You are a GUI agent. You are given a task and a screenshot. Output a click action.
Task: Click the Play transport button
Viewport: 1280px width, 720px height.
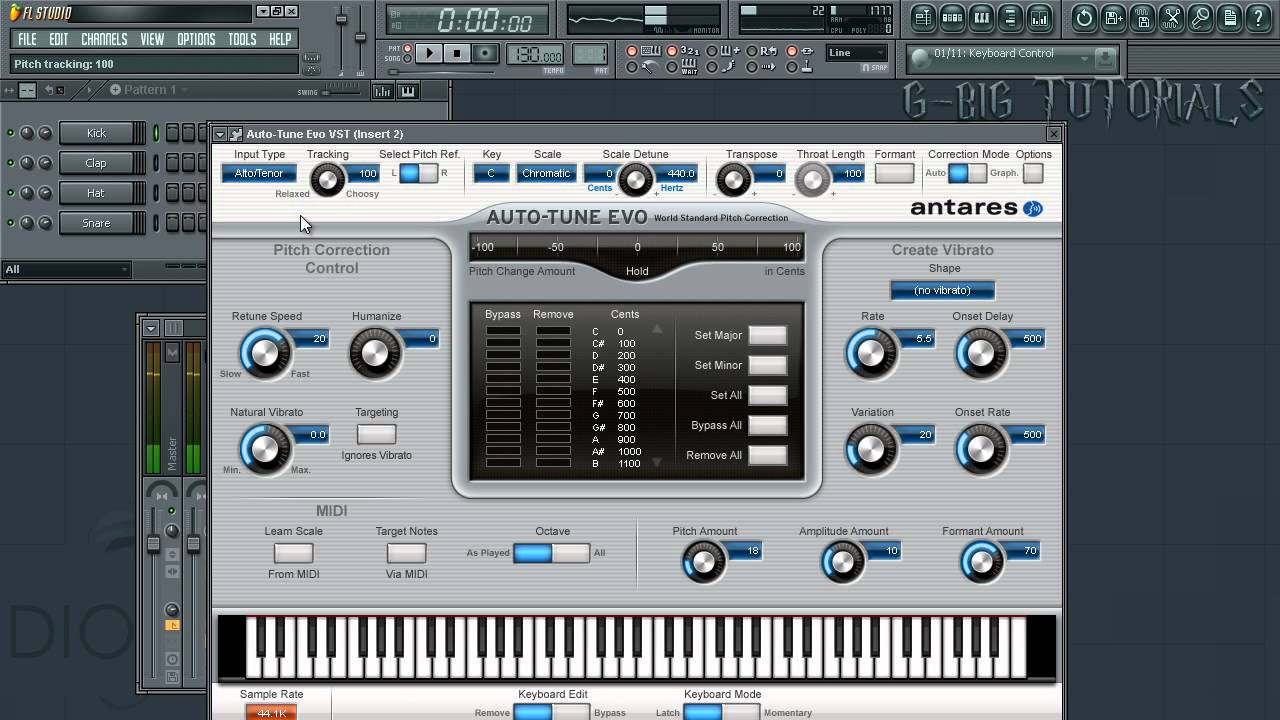(x=429, y=53)
